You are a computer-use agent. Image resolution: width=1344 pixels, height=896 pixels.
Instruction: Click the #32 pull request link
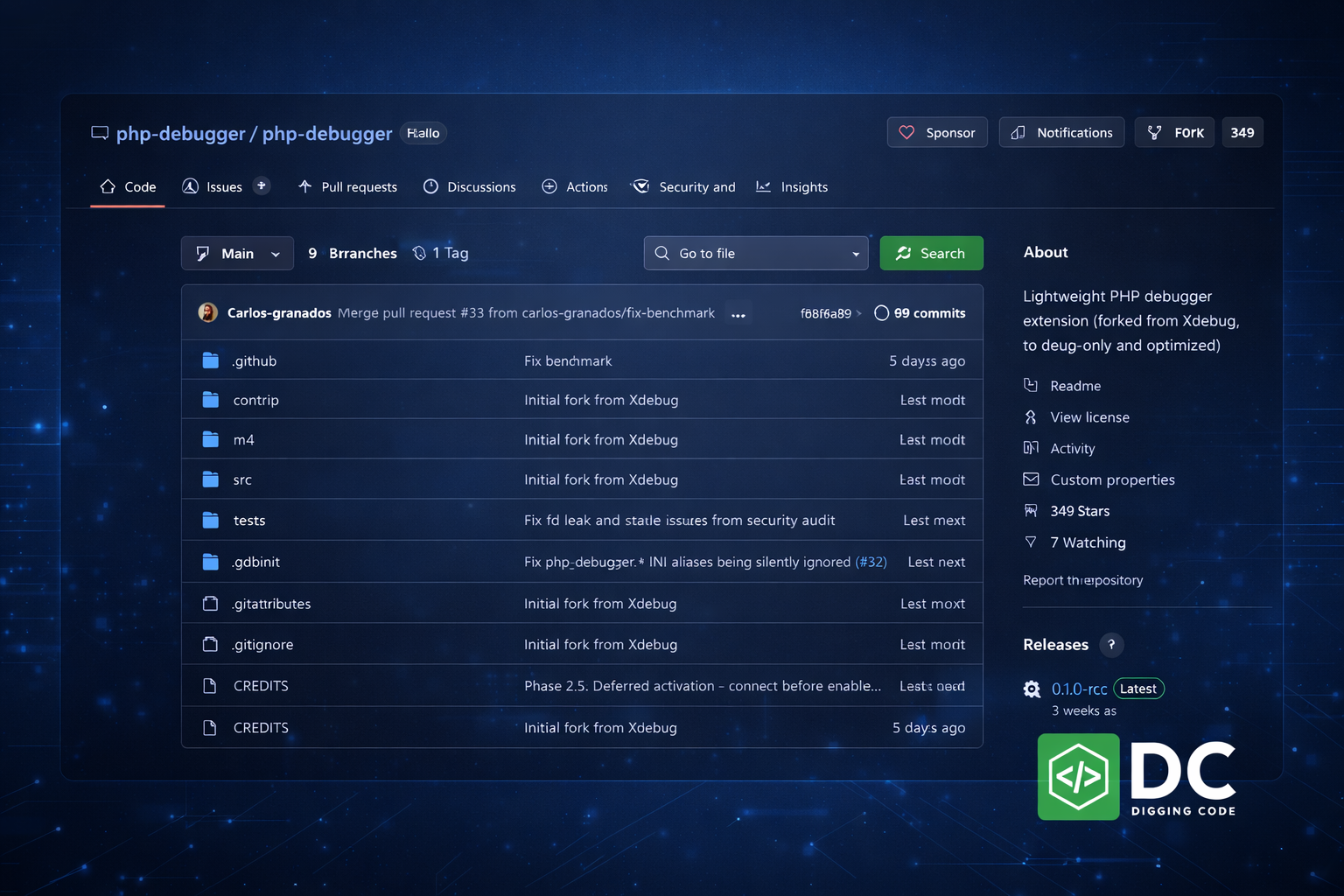(871, 562)
